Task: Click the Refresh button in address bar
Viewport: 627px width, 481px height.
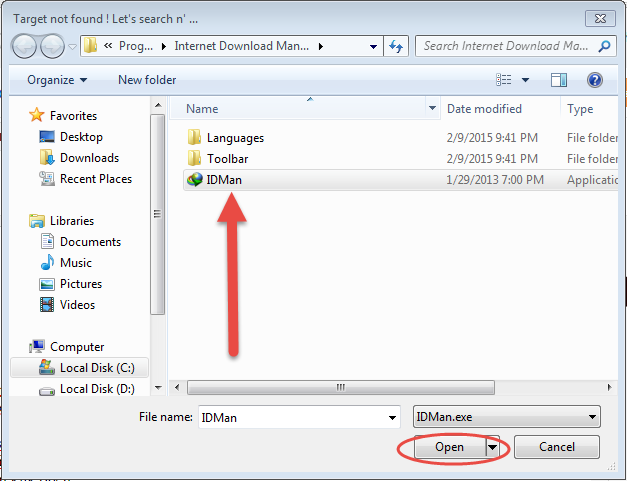Action: 396,46
